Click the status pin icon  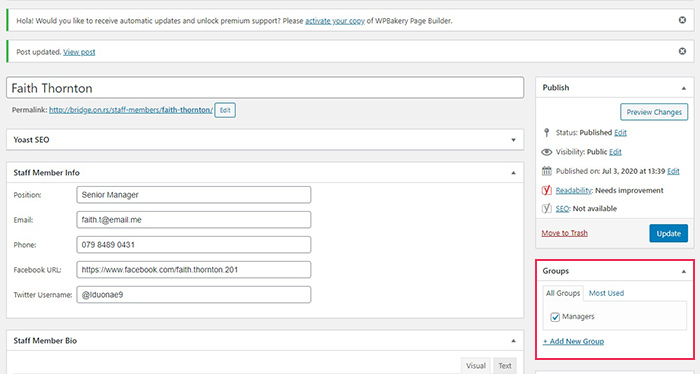click(546, 133)
